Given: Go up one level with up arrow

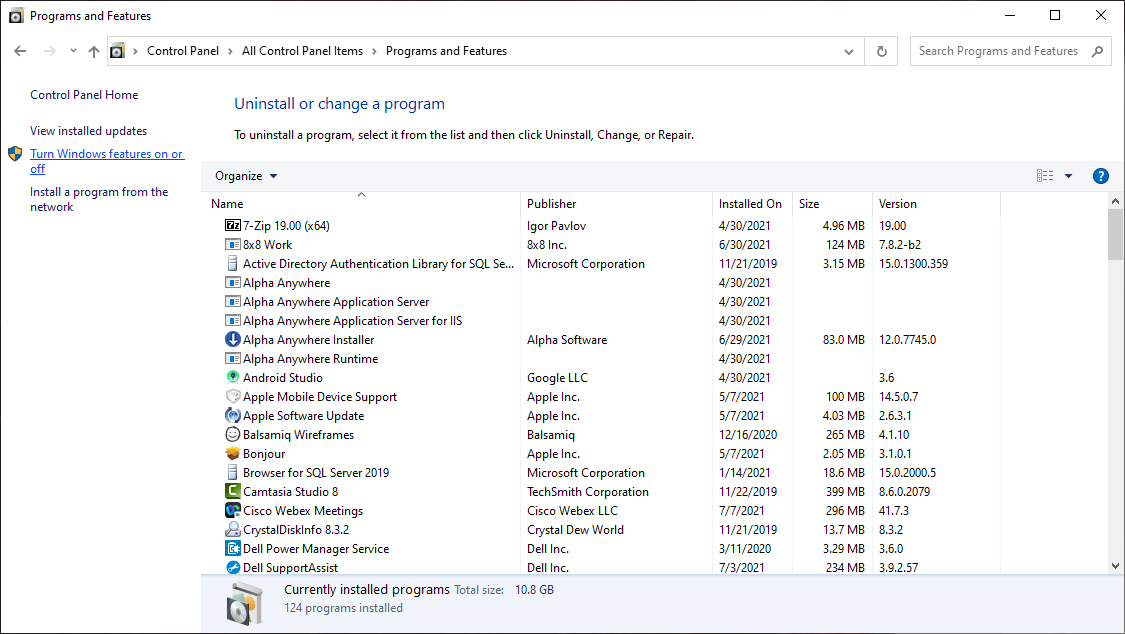Looking at the screenshot, I should pos(93,51).
